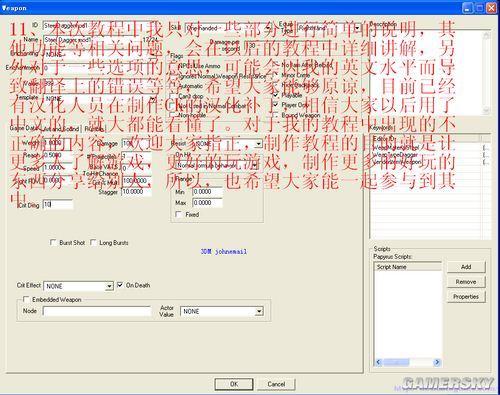500x395 pixels.
Task: Open script Properties button
Action: click(x=466, y=297)
